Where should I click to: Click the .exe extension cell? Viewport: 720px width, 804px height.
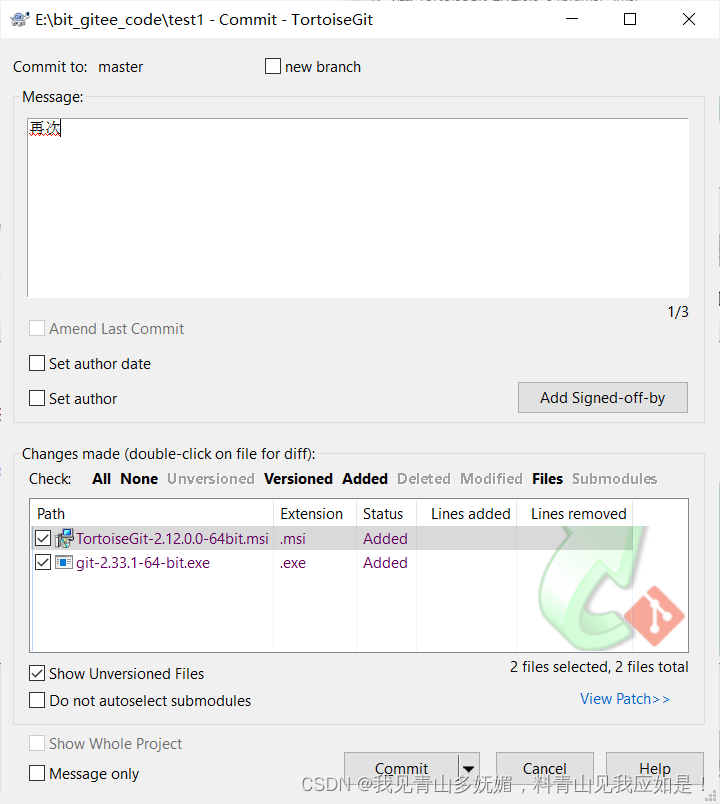(x=293, y=562)
